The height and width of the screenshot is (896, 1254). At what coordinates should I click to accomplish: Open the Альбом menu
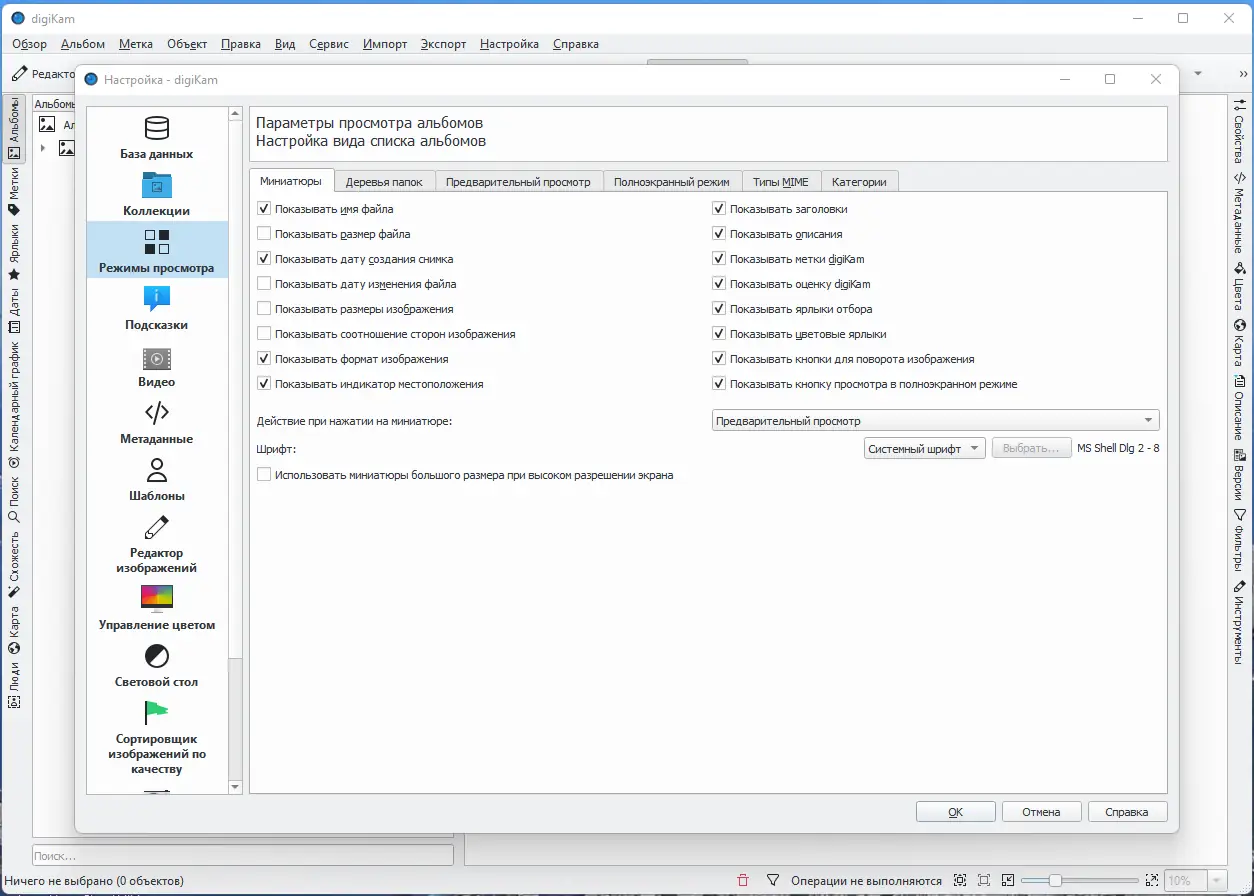[x=83, y=44]
